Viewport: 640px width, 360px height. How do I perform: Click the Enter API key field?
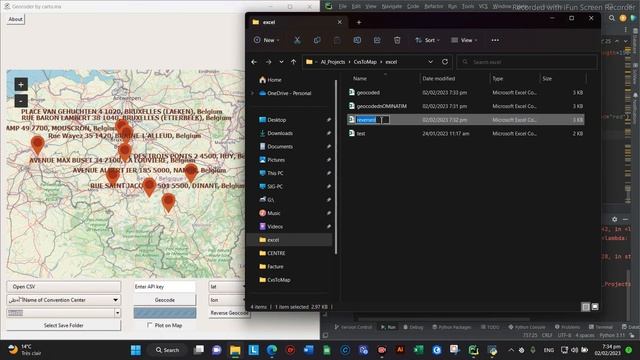coord(164,287)
